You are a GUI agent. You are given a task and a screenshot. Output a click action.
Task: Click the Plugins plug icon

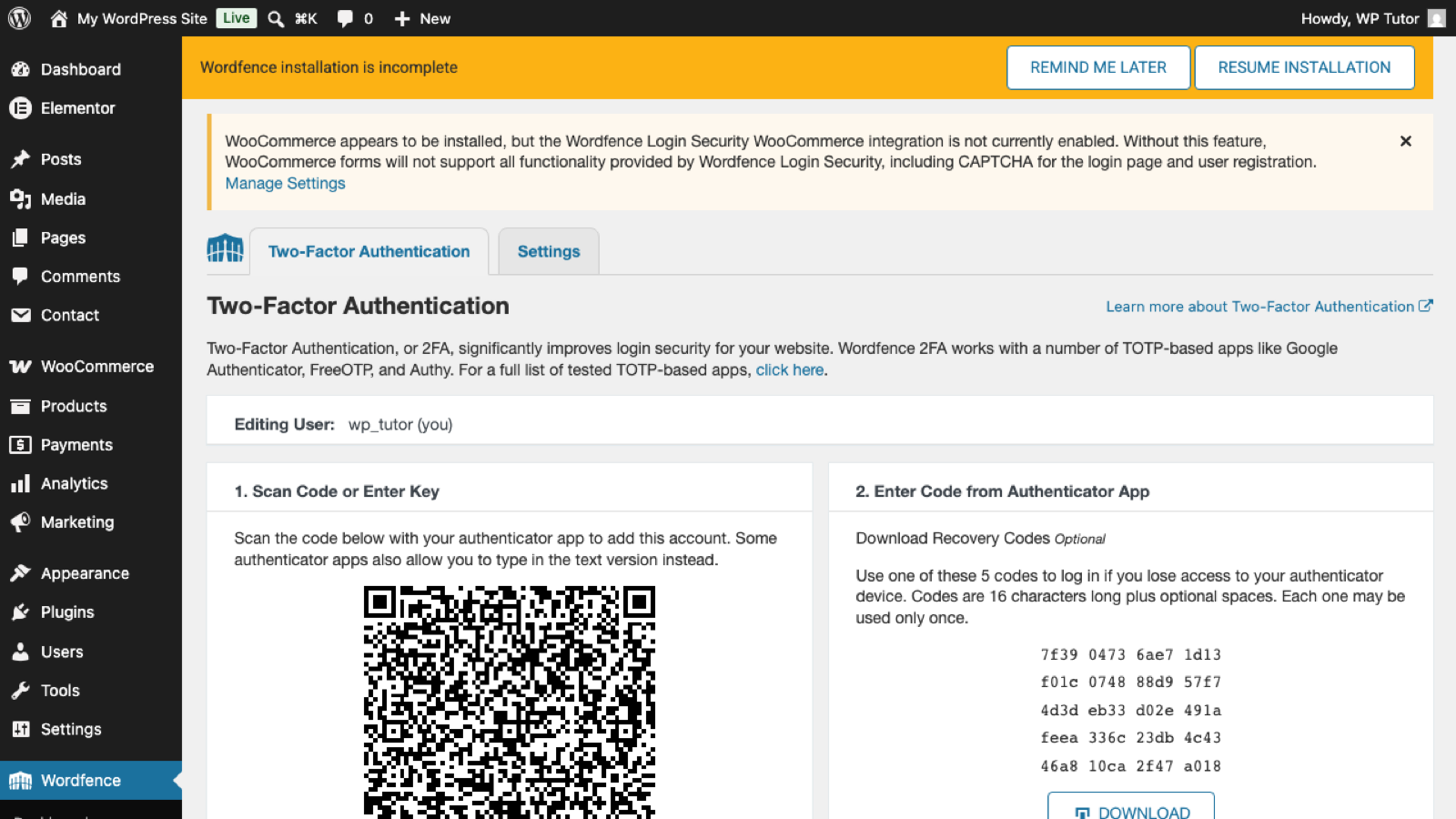pyautogui.click(x=20, y=612)
